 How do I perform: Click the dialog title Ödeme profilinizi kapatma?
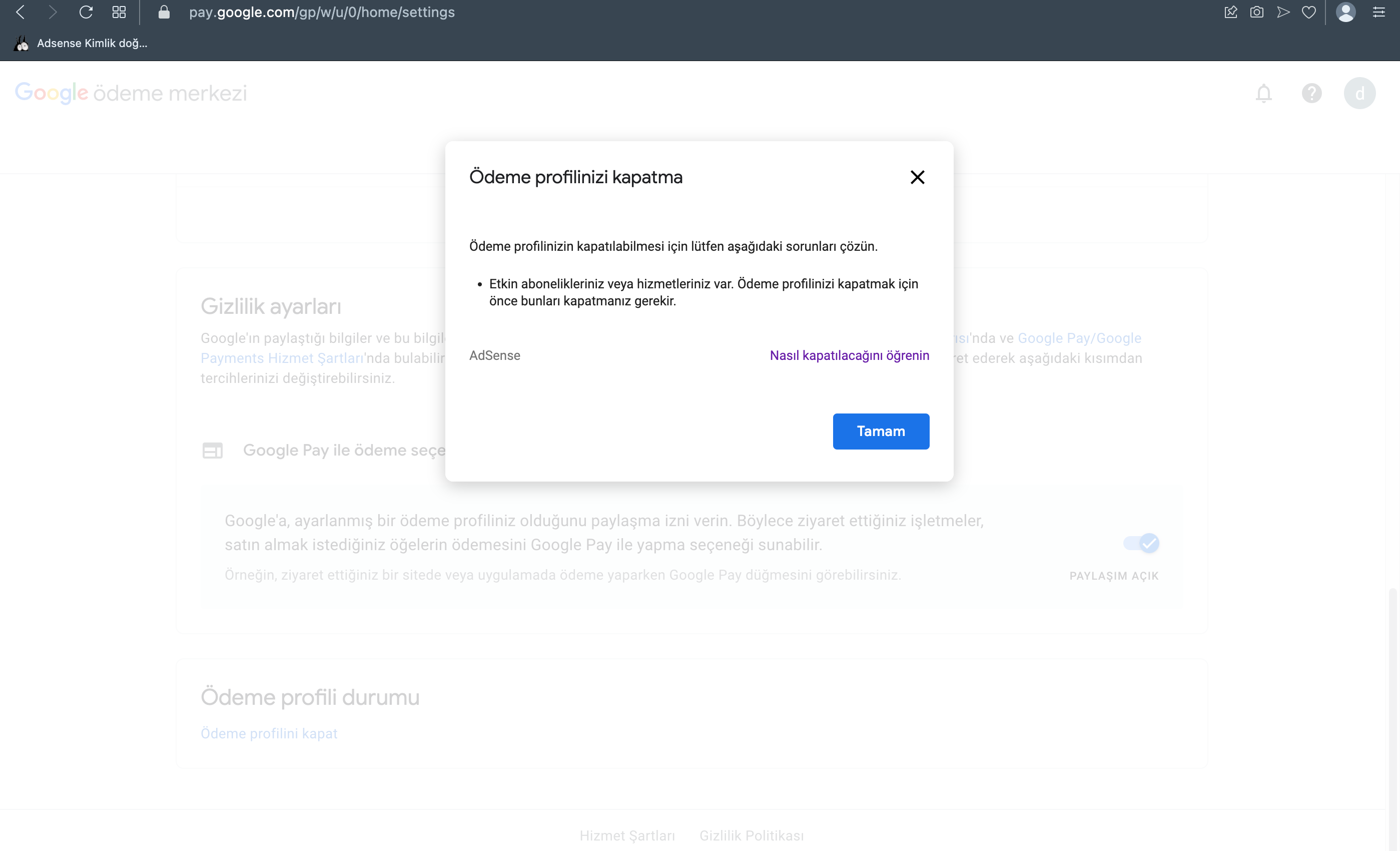(x=576, y=177)
